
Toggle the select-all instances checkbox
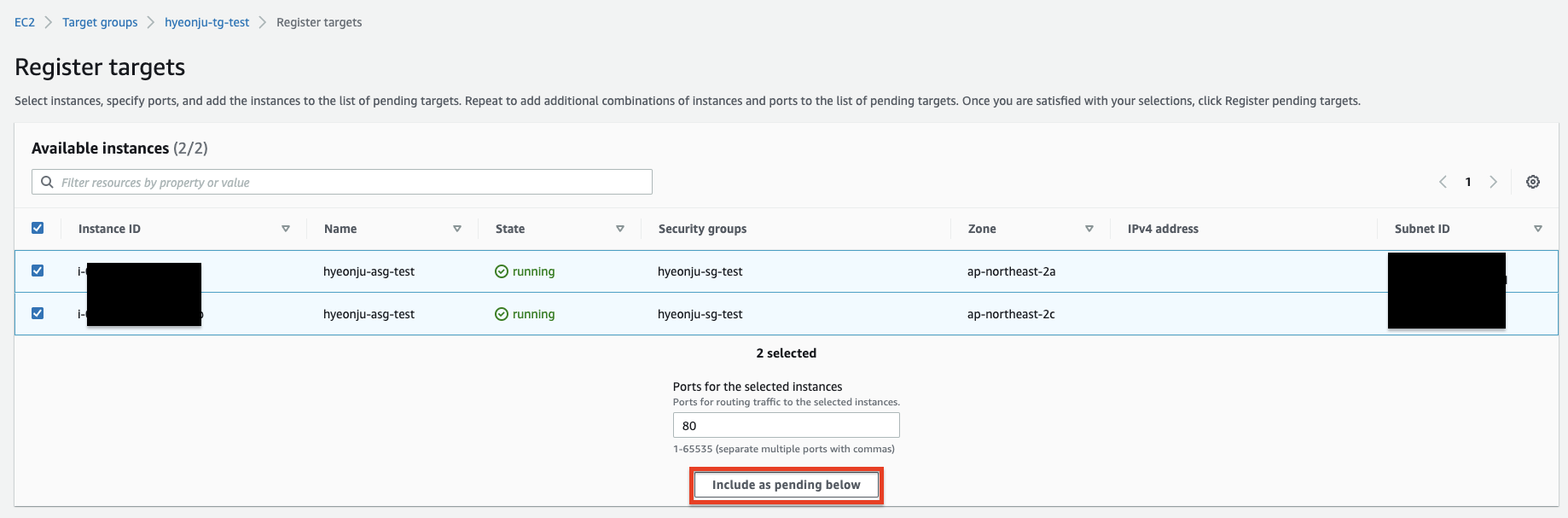tap(38, 228)
